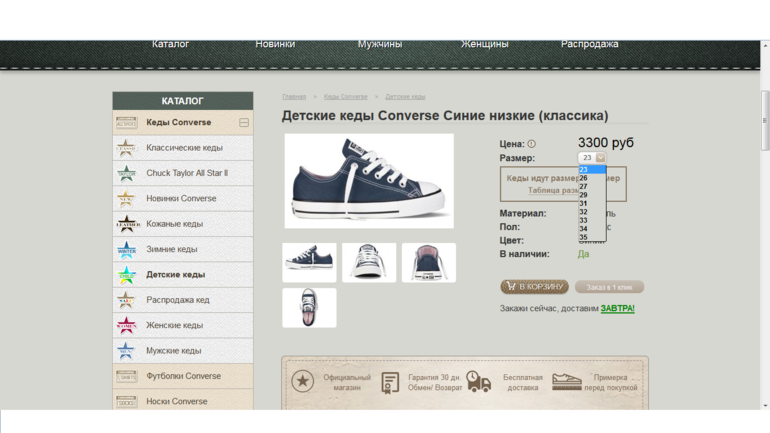Image resolution: width=770 pixels, height=433 pixels.
Task: Click the Women star icon for Женские кеды
Action: click(x=126, y=325)
